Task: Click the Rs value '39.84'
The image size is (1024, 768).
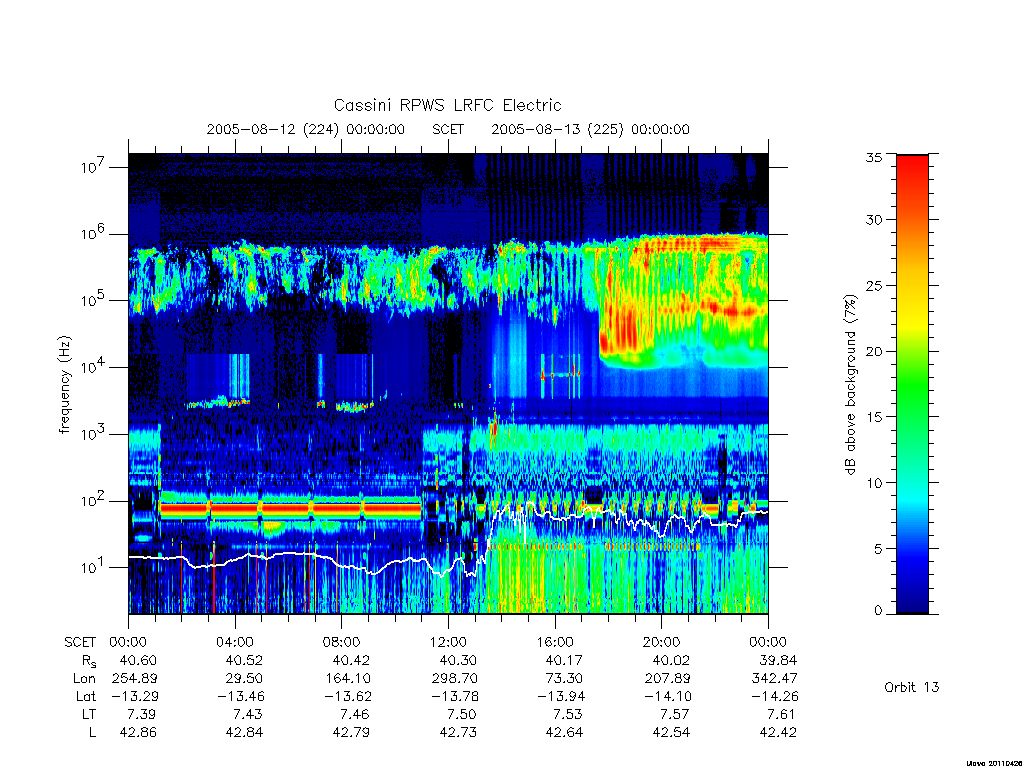Action: click(778, 660)
